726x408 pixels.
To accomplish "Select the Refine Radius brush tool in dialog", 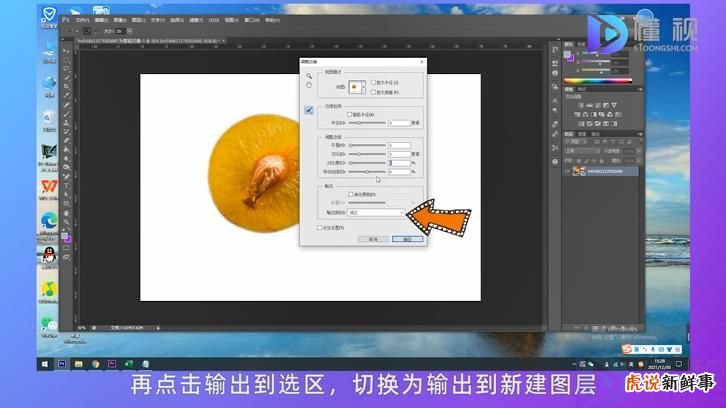I will tap(309, 110).
